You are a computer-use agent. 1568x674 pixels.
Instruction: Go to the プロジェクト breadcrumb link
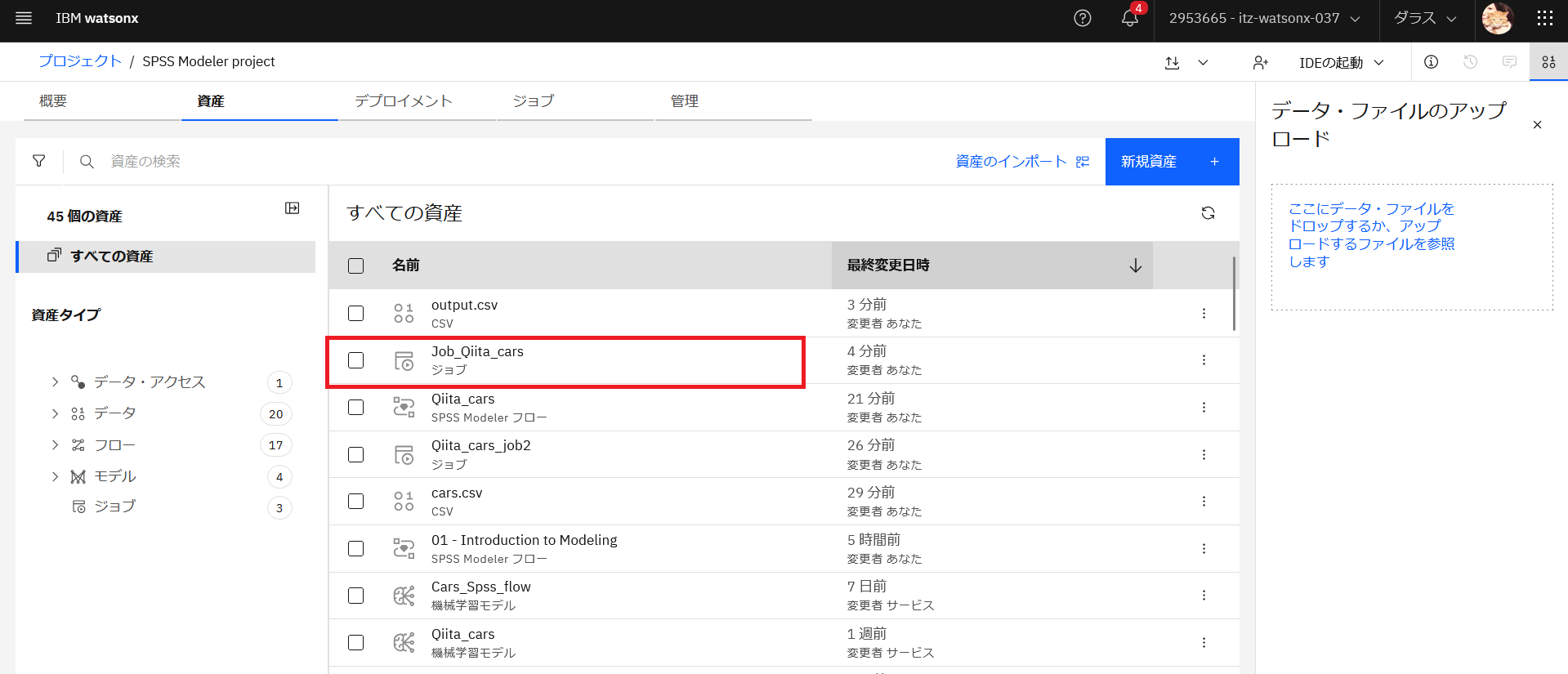point(80,61)
